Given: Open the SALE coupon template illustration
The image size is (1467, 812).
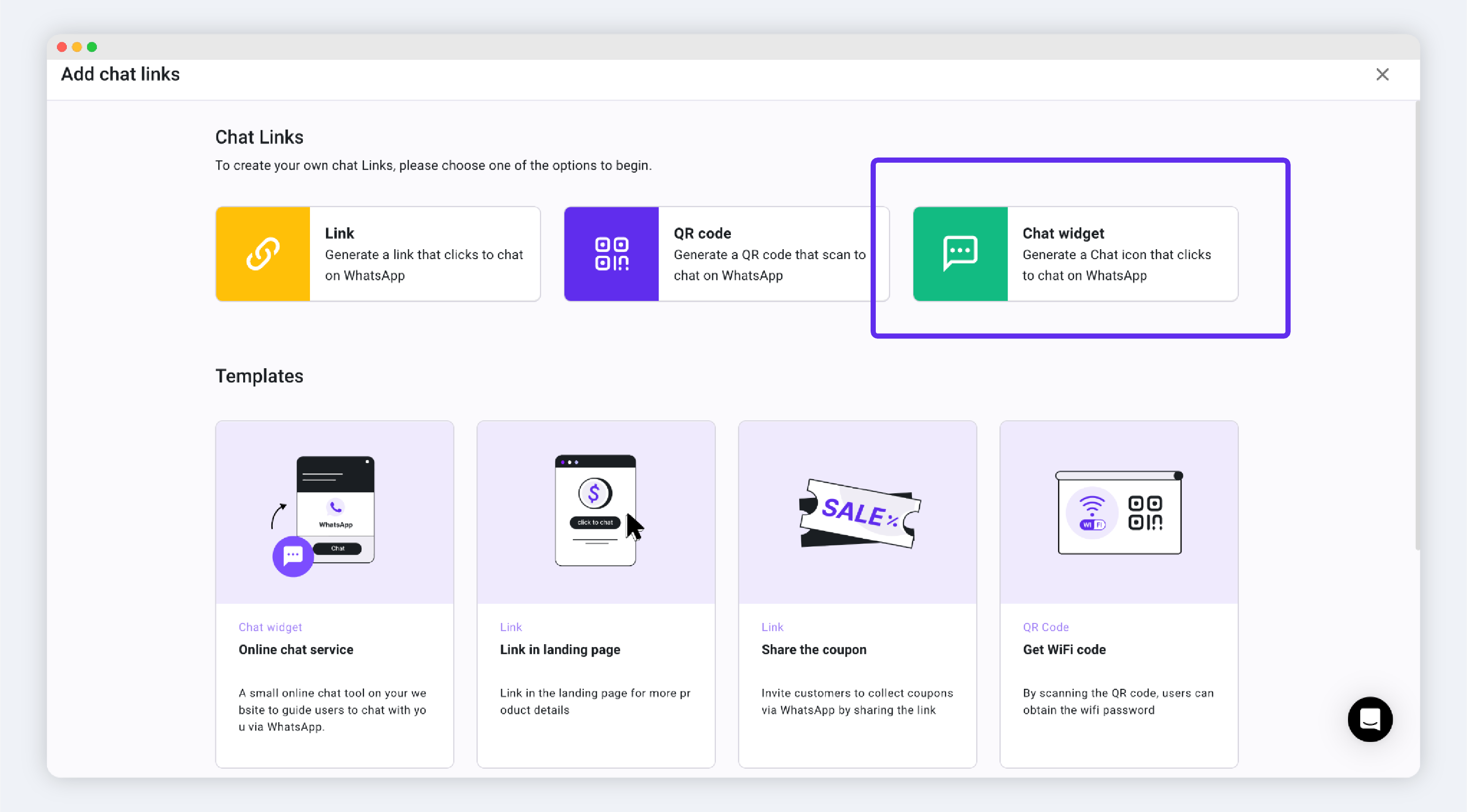Looking at the screenshot, I should point(857,512).
